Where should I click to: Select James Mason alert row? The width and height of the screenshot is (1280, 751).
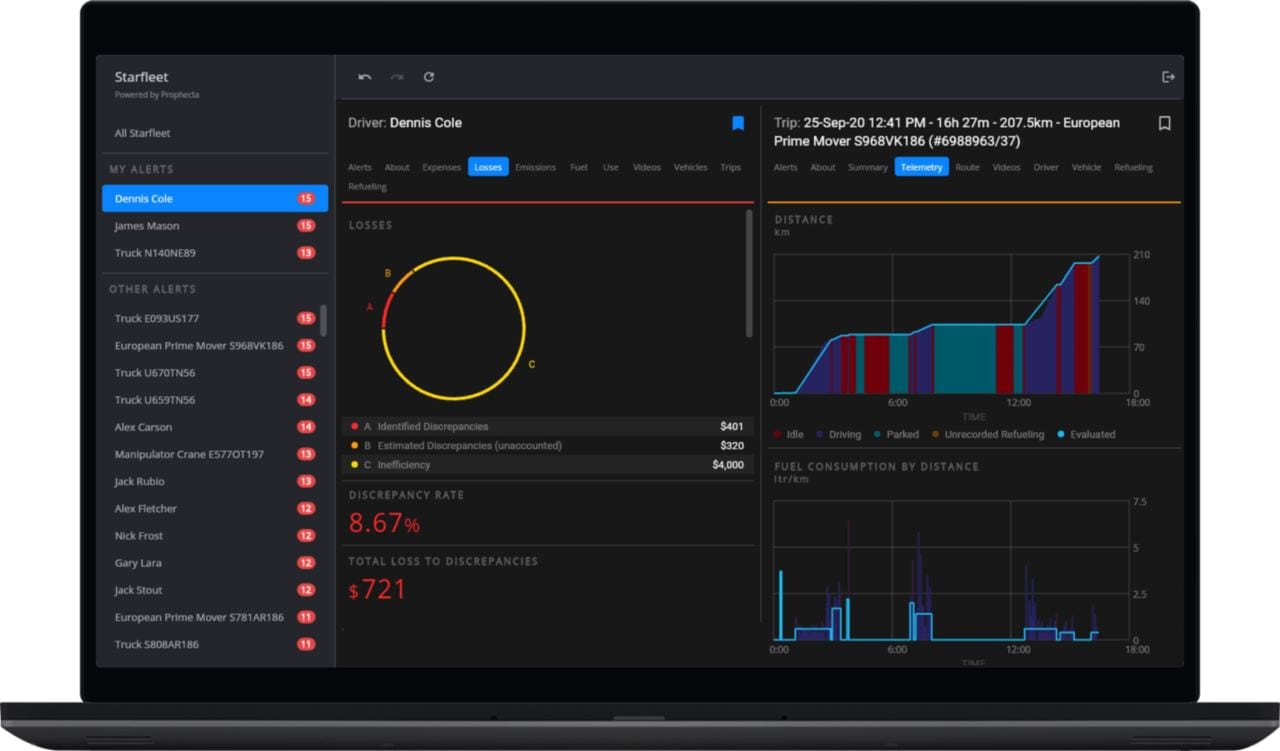click(x=215, y=226)
